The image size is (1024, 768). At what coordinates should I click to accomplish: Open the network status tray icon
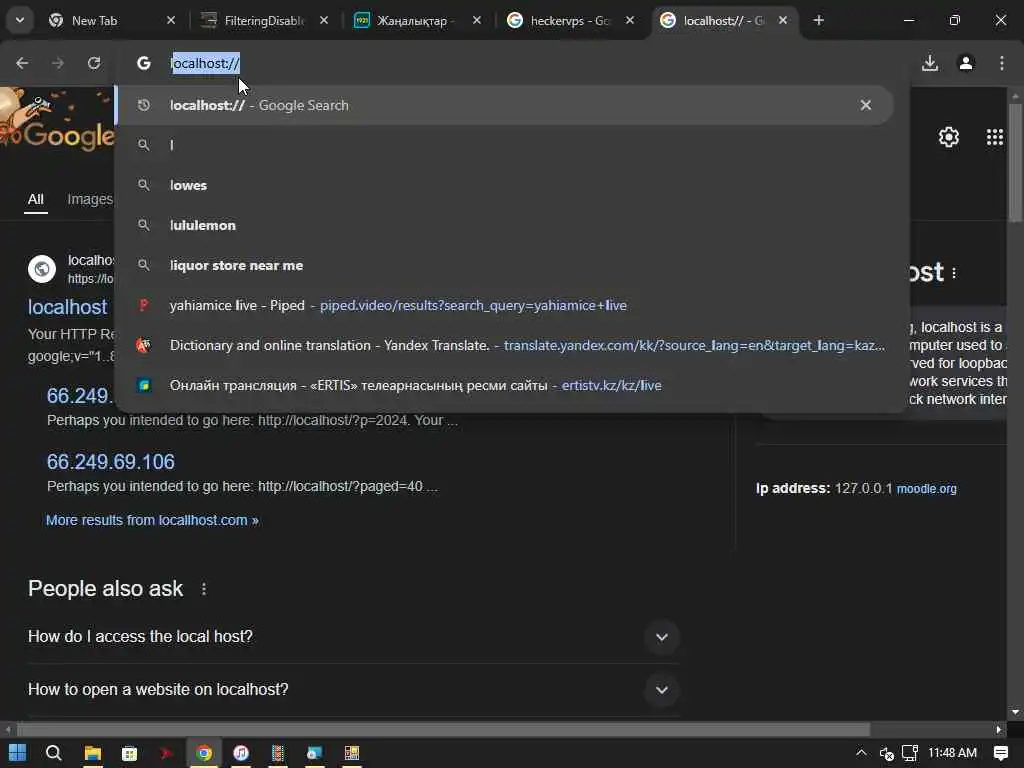point(910,753)
